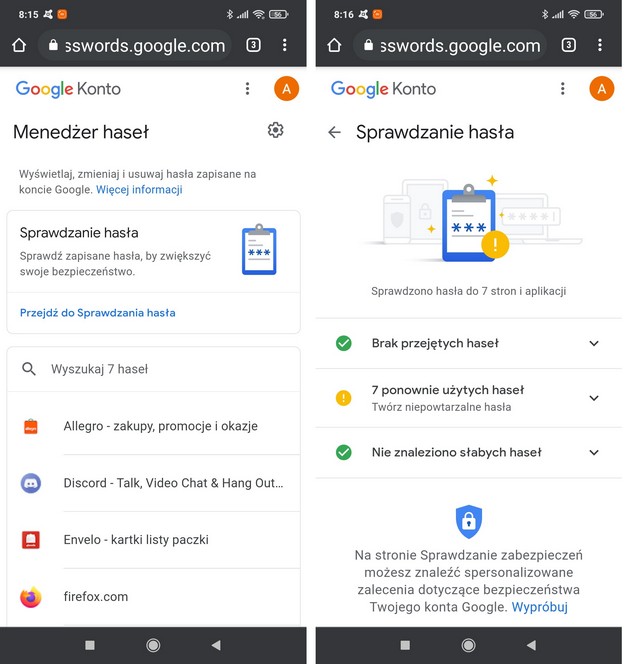The width and height of the screenshot is (625, 664).
Task: Open Google Konto options menu on right page
Action: [563, 89]
